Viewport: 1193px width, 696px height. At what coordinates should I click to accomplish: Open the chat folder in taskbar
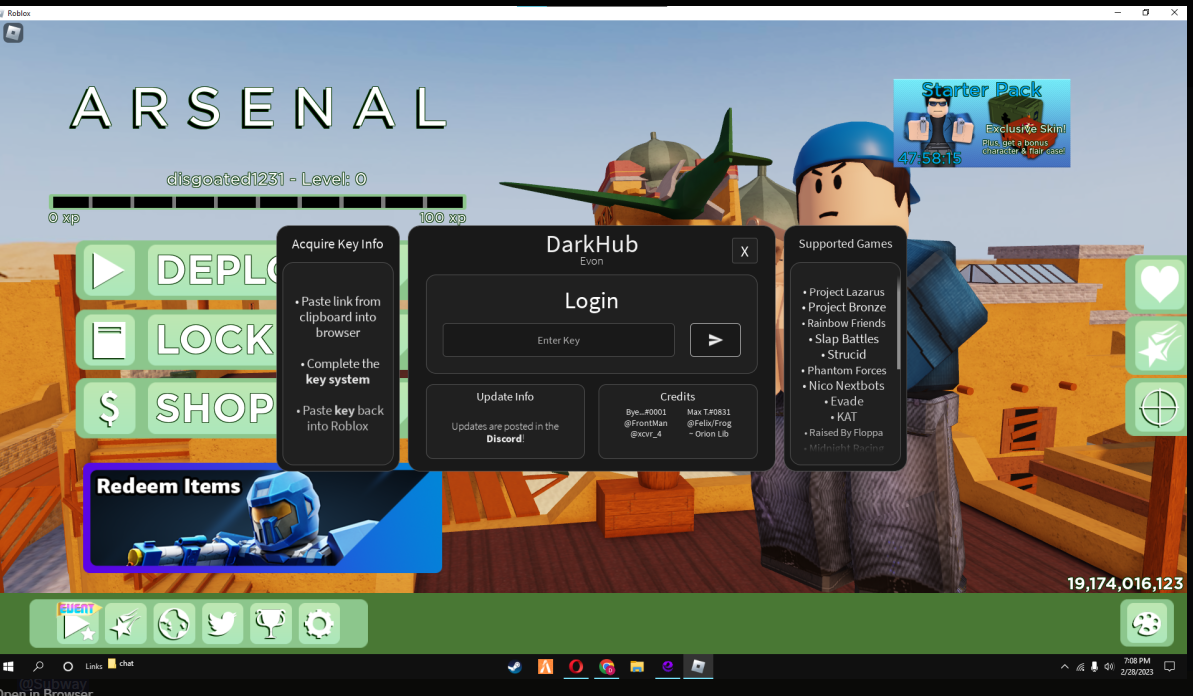pyautogui.click(x=121, y=663)
